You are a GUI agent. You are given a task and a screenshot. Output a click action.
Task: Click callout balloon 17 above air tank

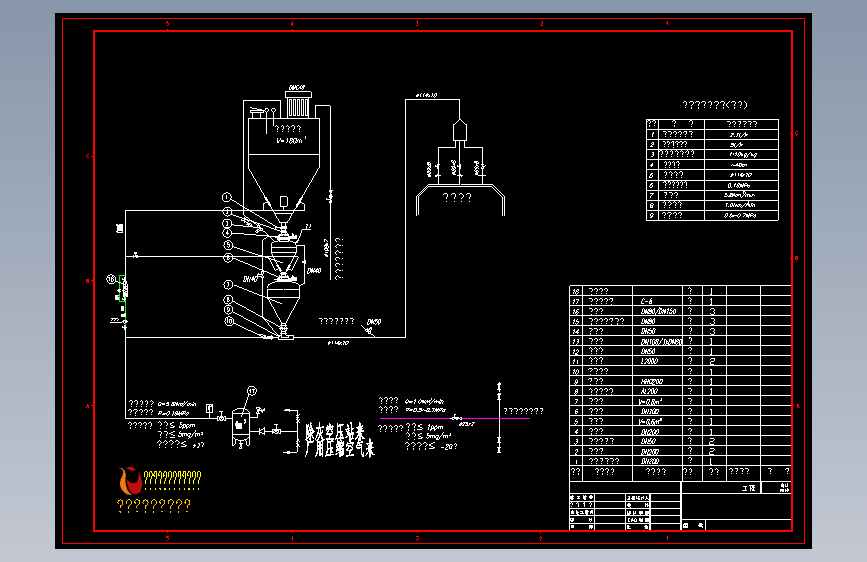point(252,391)
